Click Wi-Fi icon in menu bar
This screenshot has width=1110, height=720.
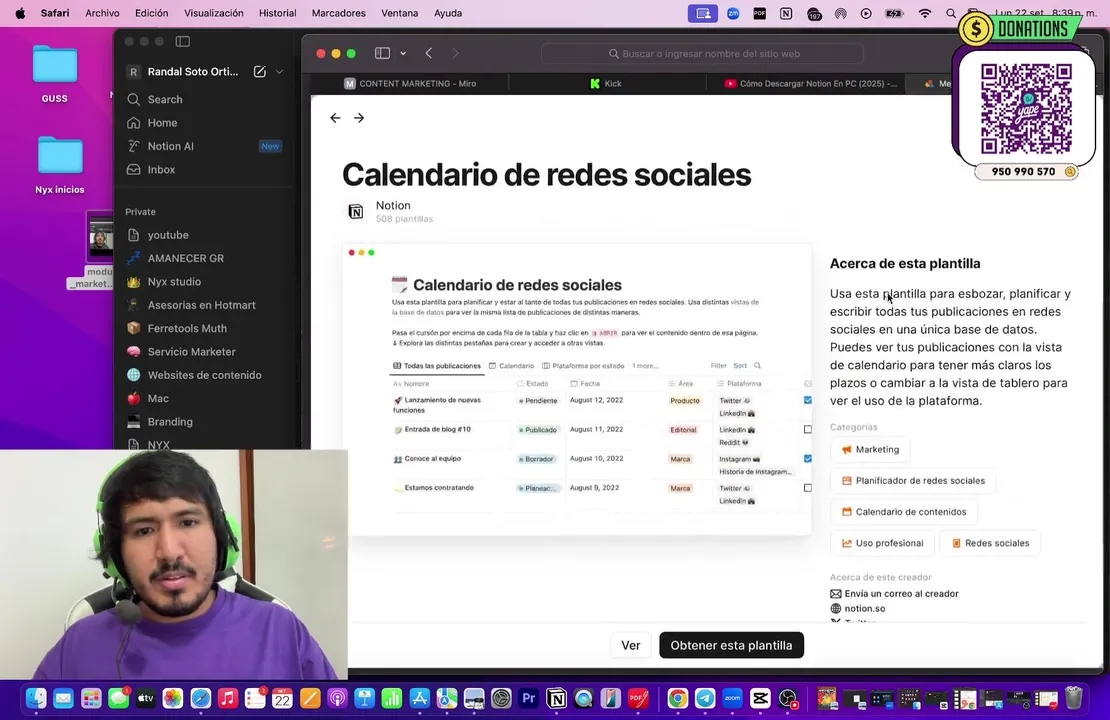pyautogui.click(x=925, y=13)
